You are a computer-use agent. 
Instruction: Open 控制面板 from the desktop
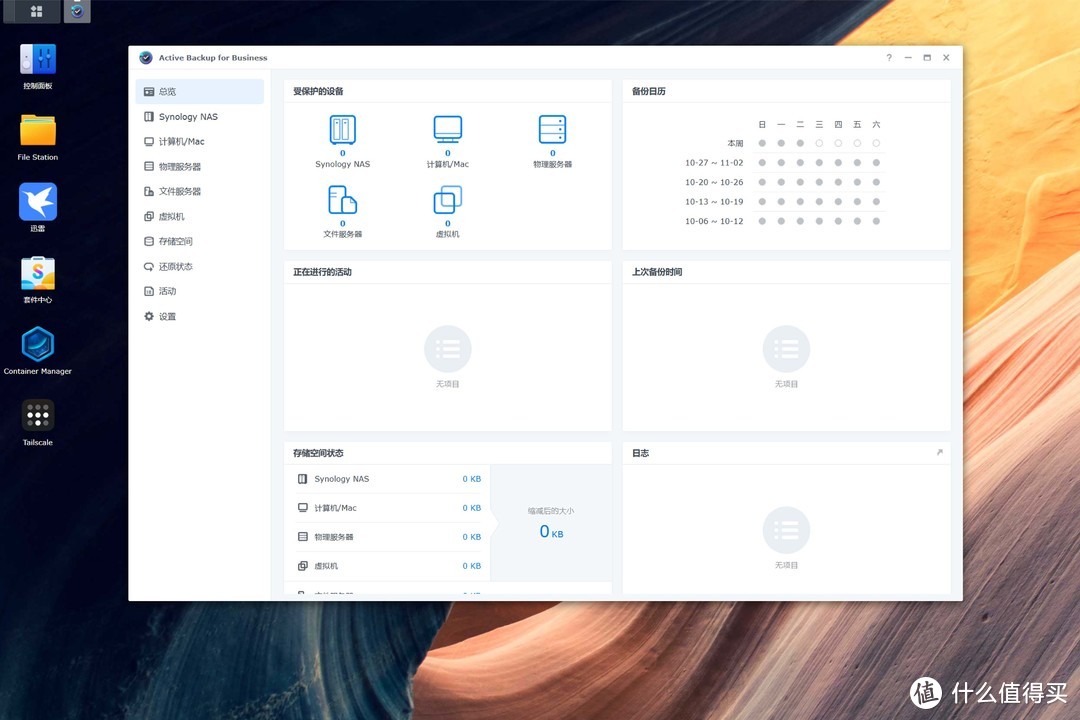click(x=38, y=59)
